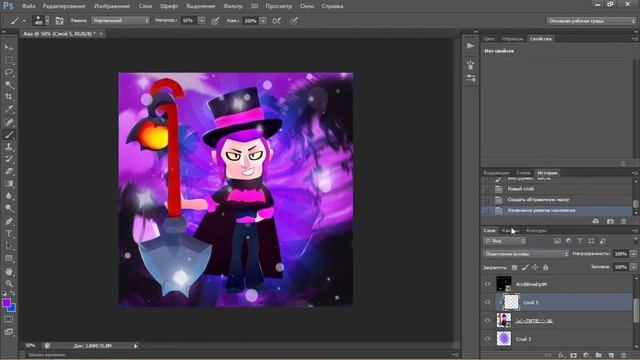The width and height of the screenshot is (640, 360).
Task: Open layer opacity dropdown arrow
Action: pyautogui.click(x=633, y=254)
